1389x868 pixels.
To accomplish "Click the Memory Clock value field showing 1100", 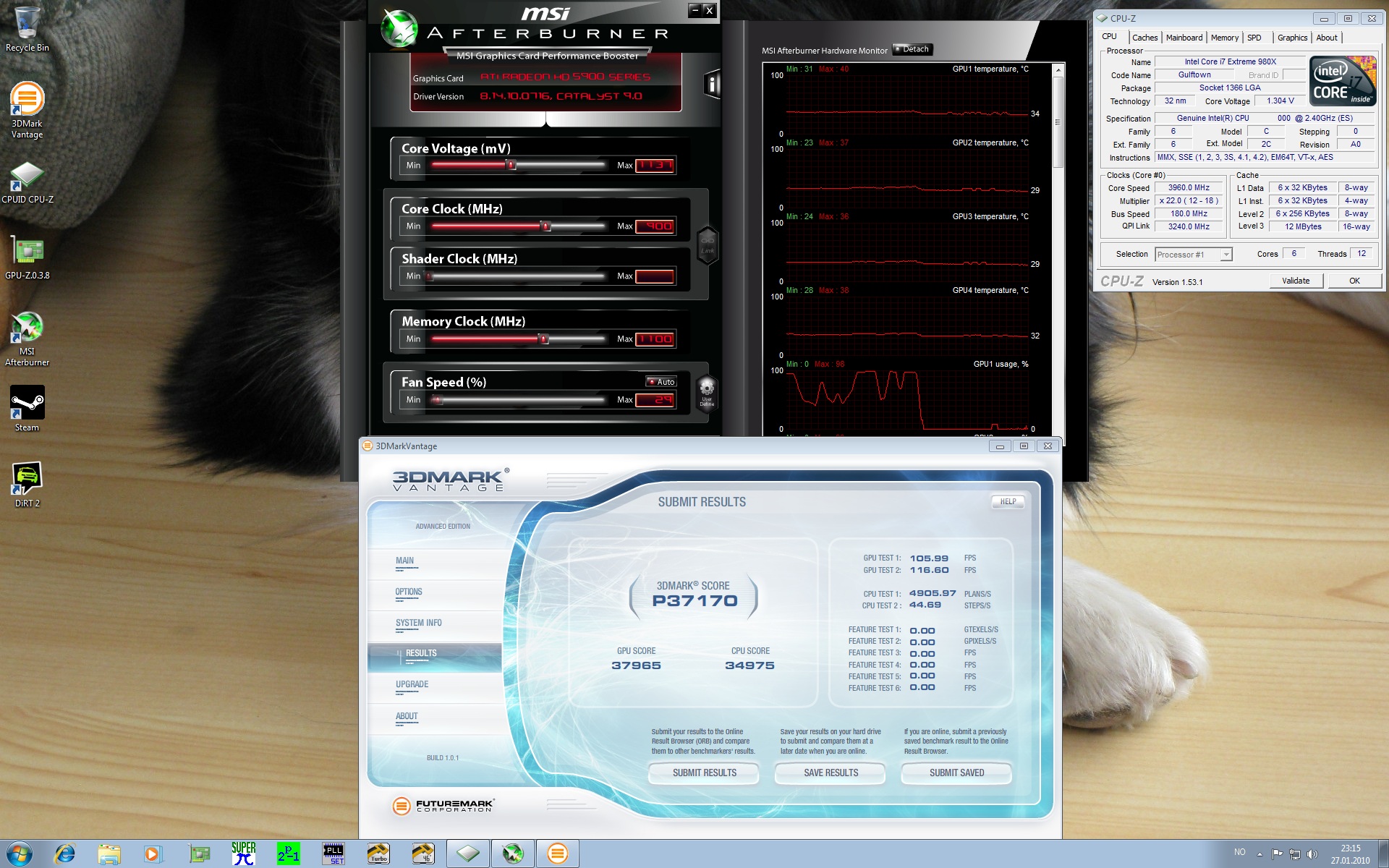I will click(655, 339).
